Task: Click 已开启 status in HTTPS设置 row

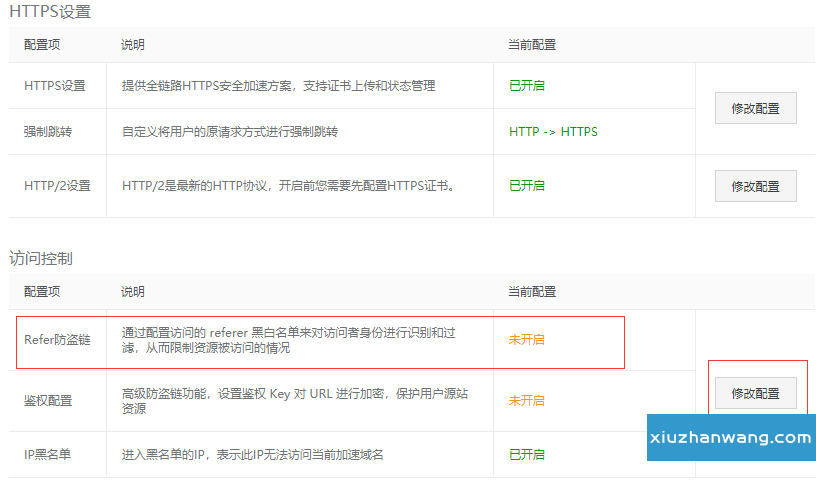Action: coord(527,86)
